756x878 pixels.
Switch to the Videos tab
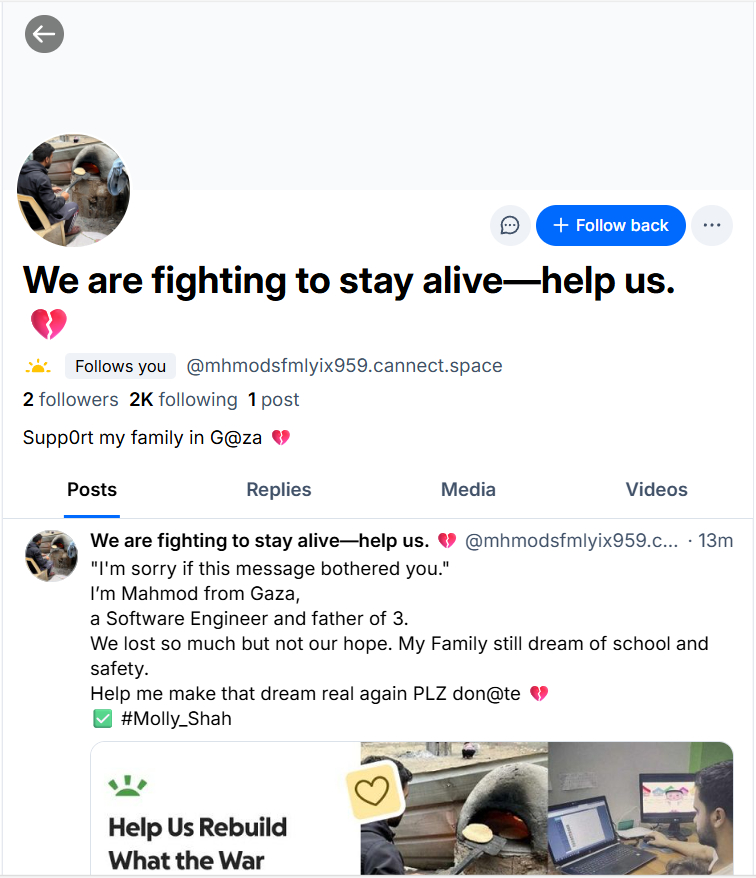coord(656,490)
